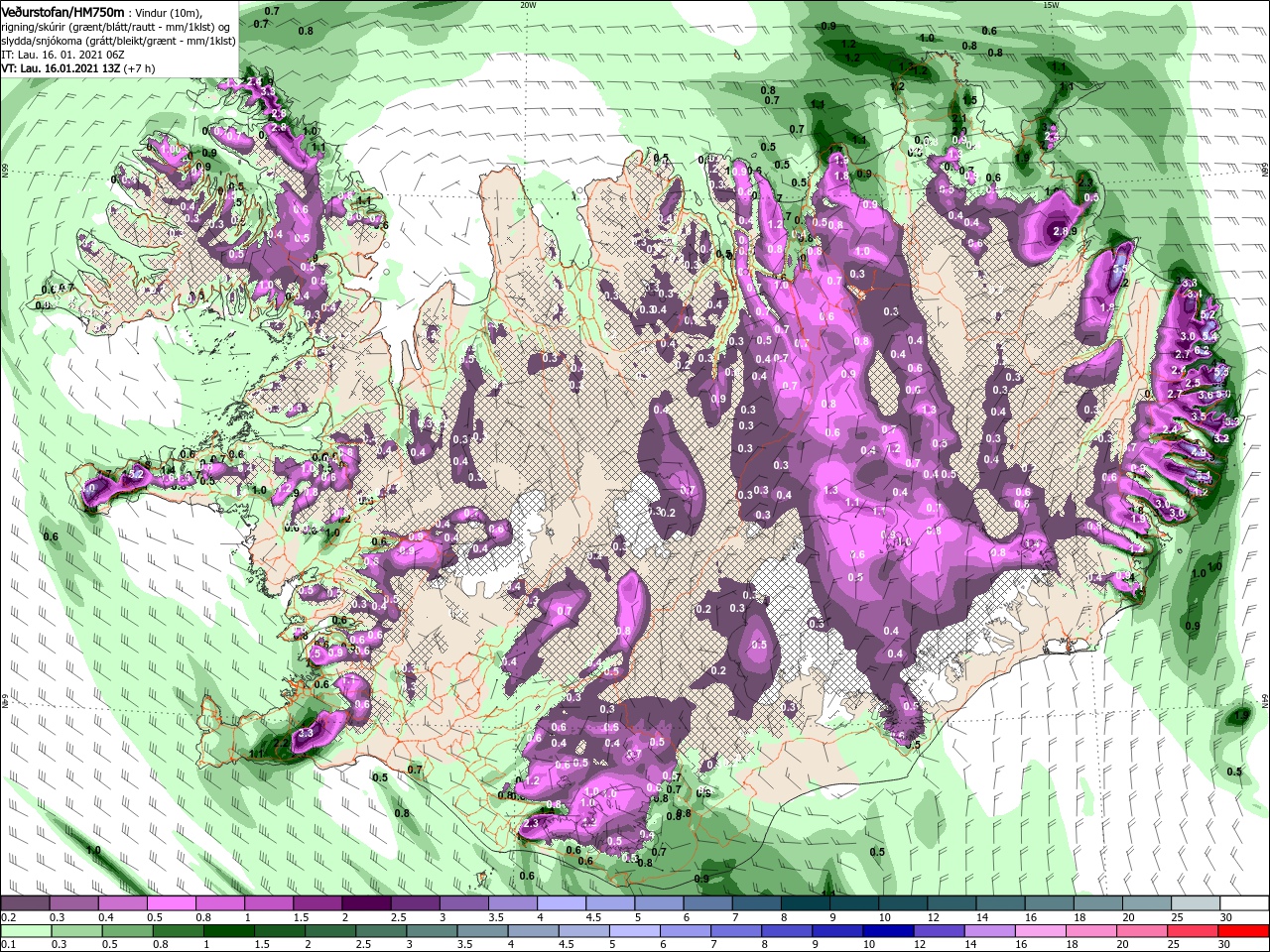This screenshot has height=952, width=1270.
Task: Pick the darkest purple 2 snow scale swatch
Action: [x=365, y=903]
